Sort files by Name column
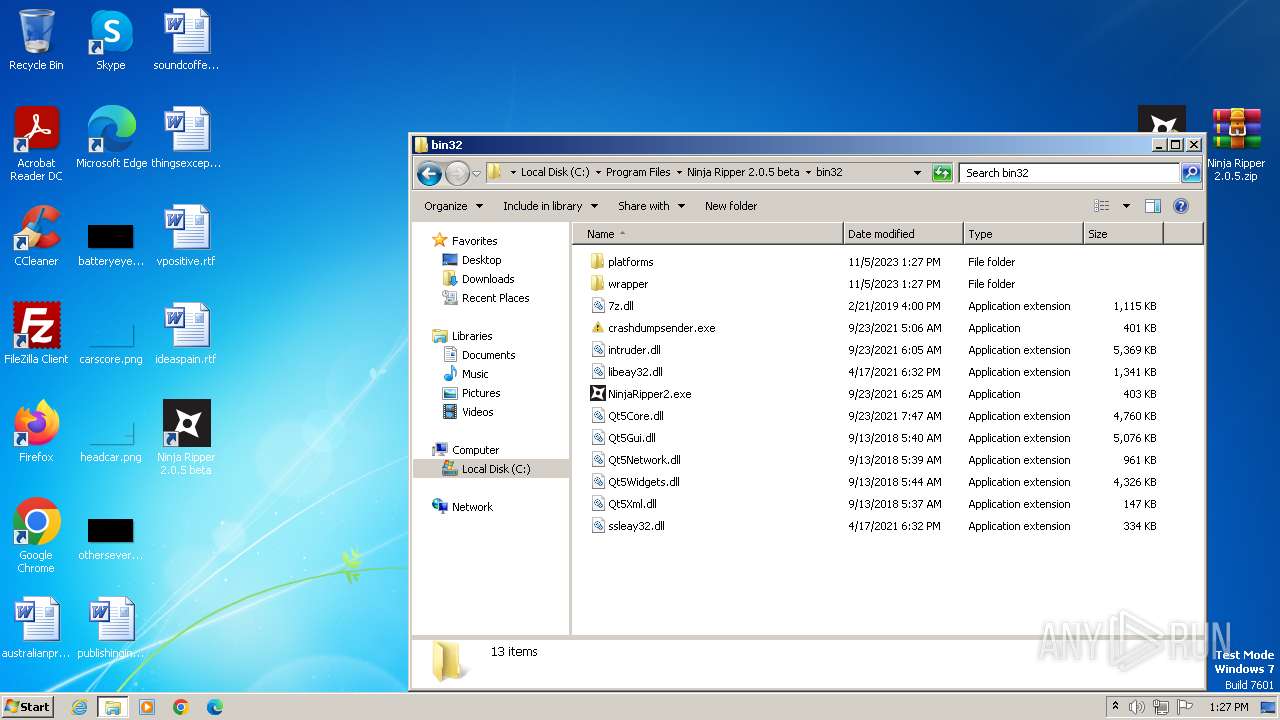The width and height of the screenshot is (1280, 720). [708, 234]
